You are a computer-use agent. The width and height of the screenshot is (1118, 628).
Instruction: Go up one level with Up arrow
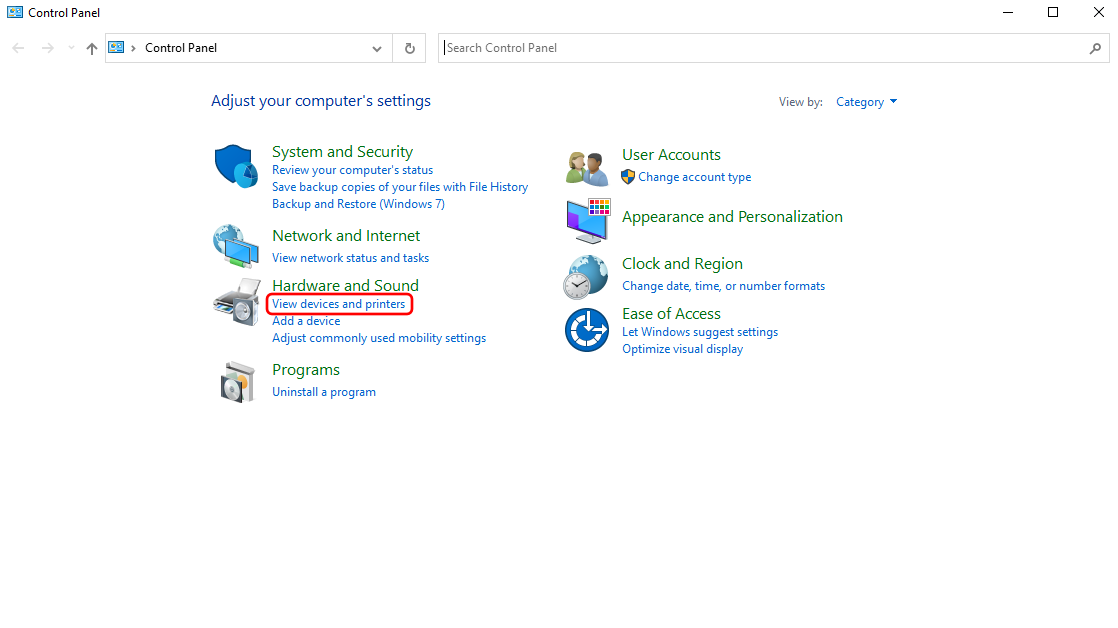point(91,48)
